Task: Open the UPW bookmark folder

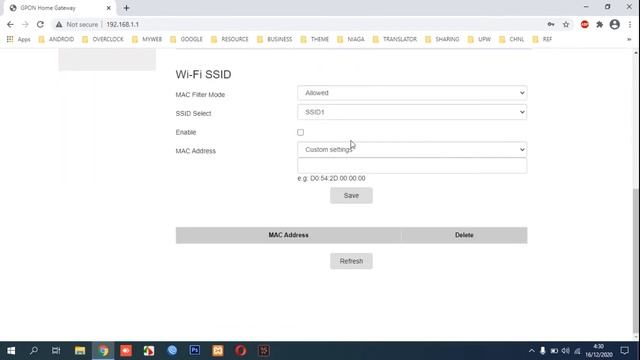Action: coord(480,39)
